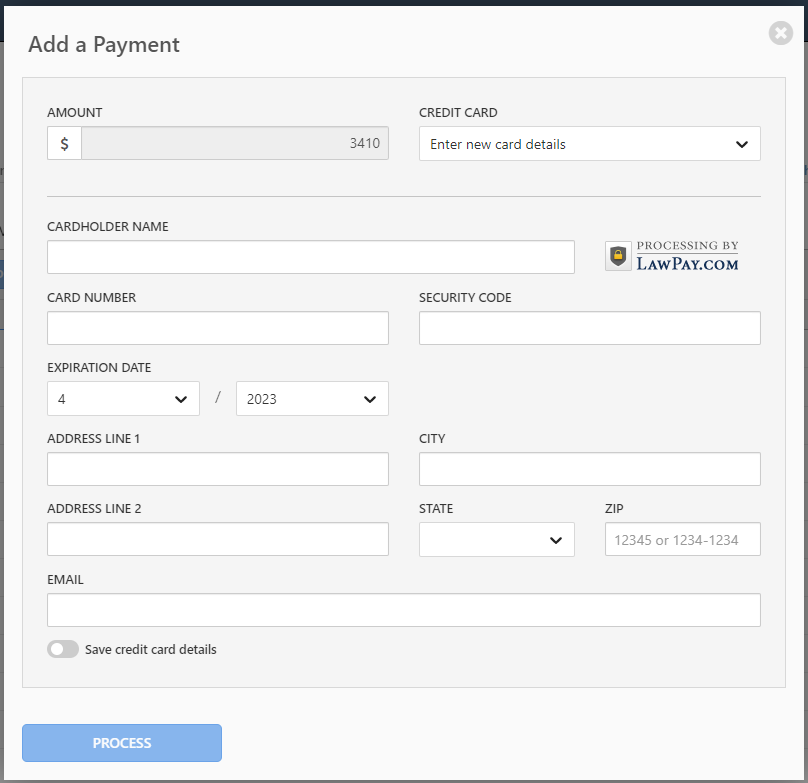The height and width of the screenshot is (783, 808).
Task: Select the Security Code input
Action: tap(590, 328)
